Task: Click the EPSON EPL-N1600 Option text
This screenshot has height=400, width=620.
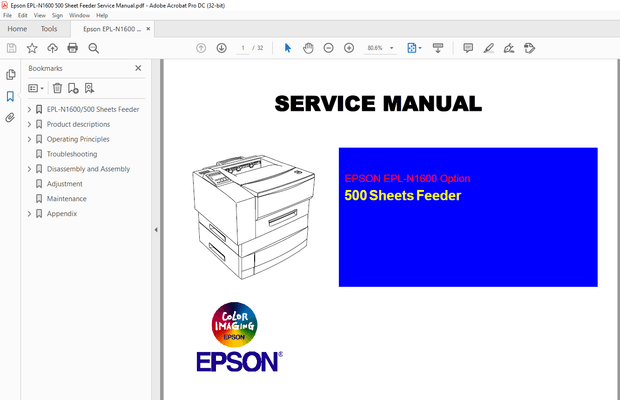Action: [x=407, y=179]
